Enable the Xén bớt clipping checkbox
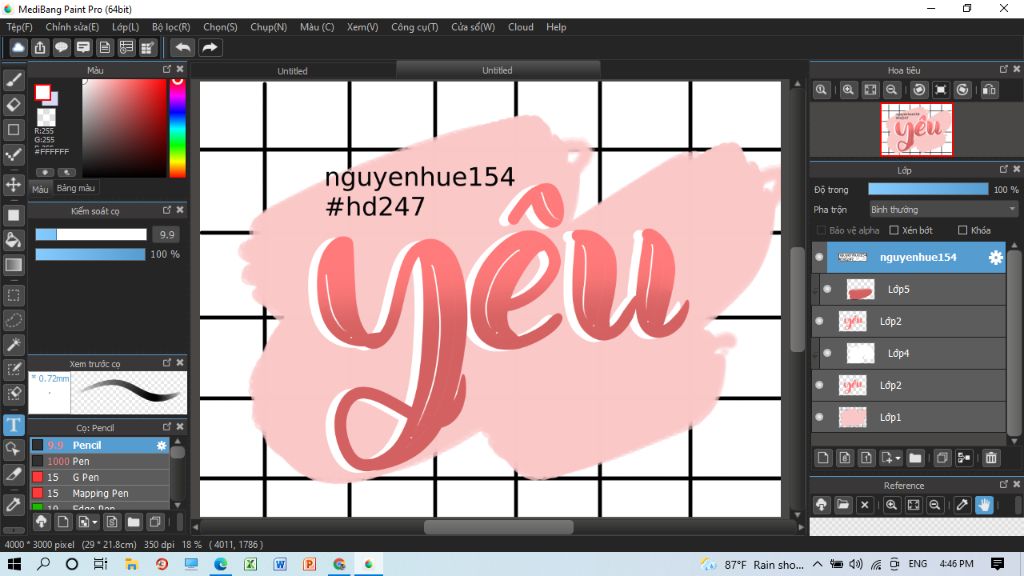 [894, 231]
